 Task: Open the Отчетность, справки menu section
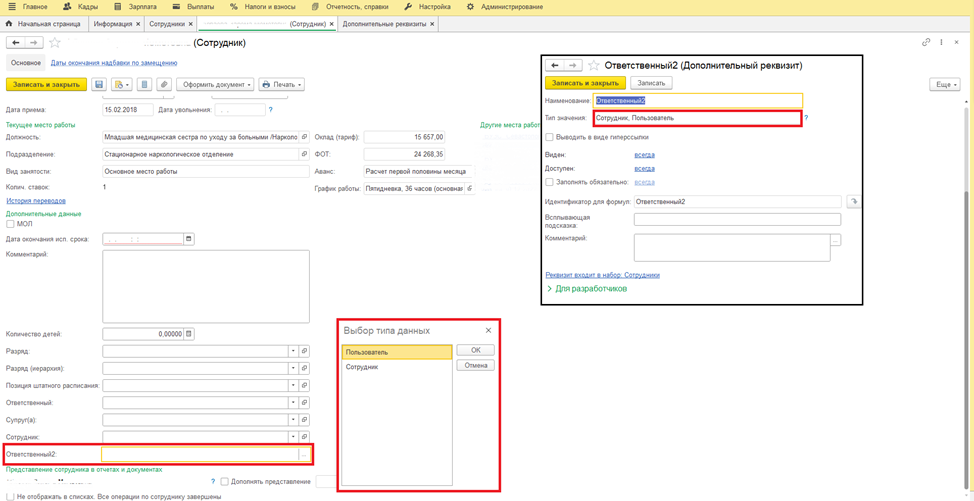[x=350, y=7]
